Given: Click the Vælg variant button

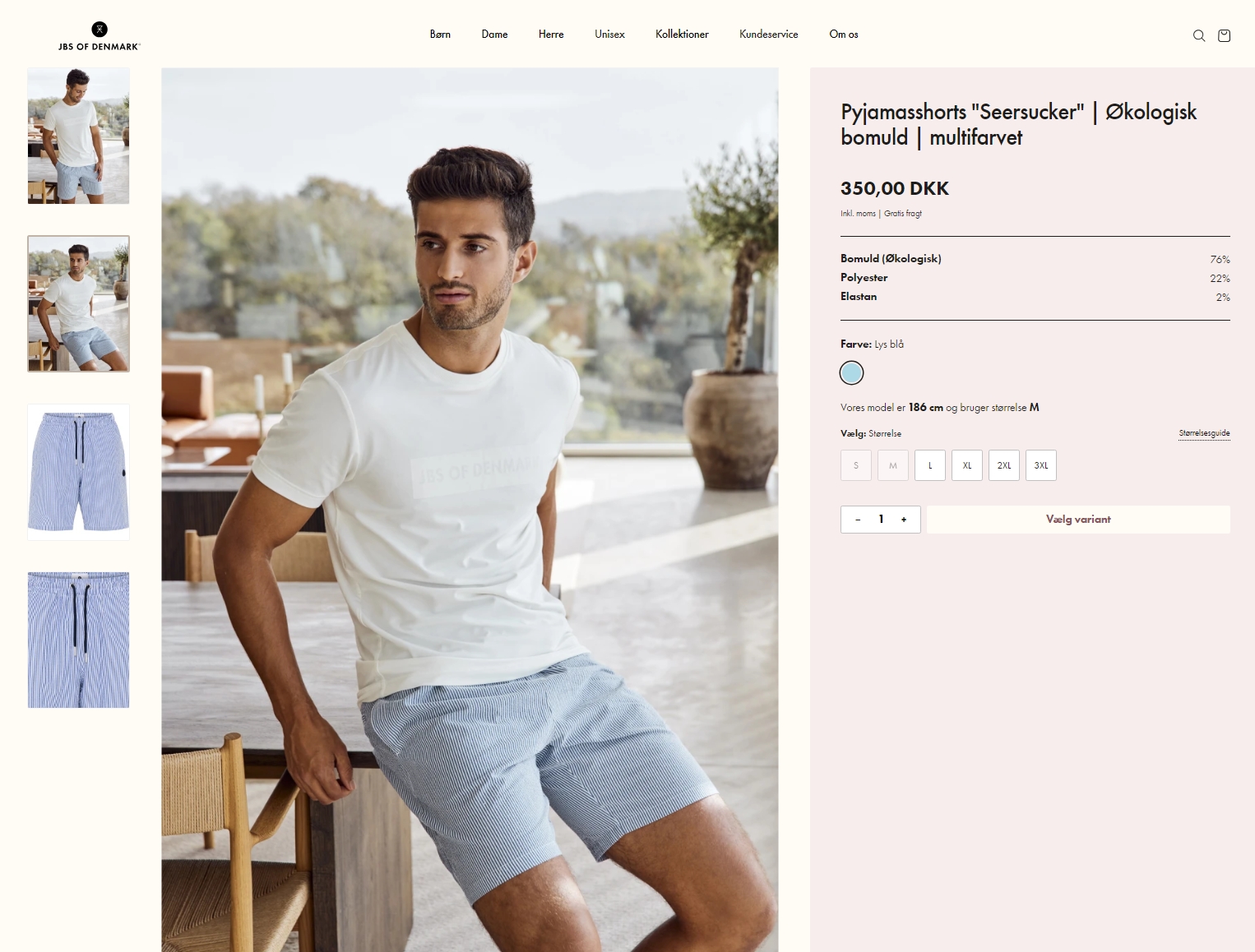Looking at the screenshot, I should click(1078, 520).
